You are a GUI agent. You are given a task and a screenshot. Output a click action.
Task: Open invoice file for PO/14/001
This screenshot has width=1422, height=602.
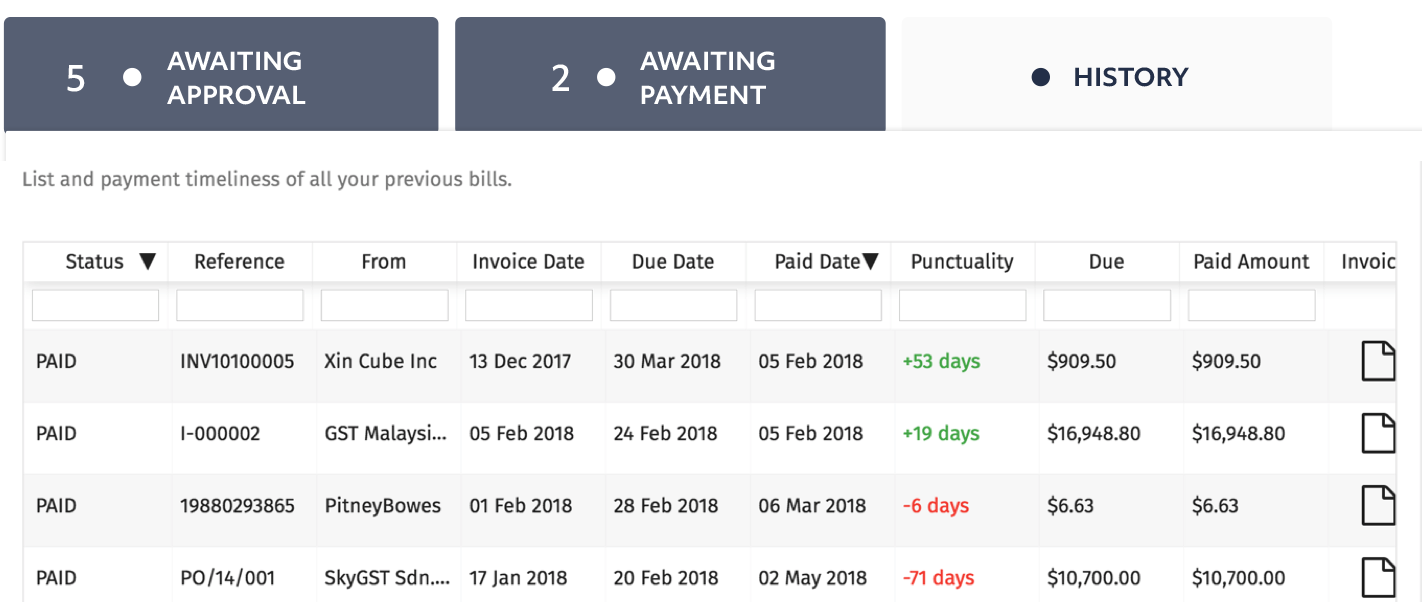[x=1379, y=577]
